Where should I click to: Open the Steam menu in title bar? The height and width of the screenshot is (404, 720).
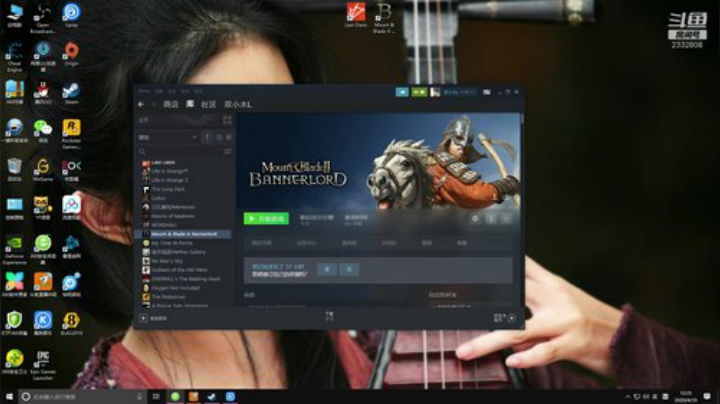pyautogui.click(x=144, y=91)
